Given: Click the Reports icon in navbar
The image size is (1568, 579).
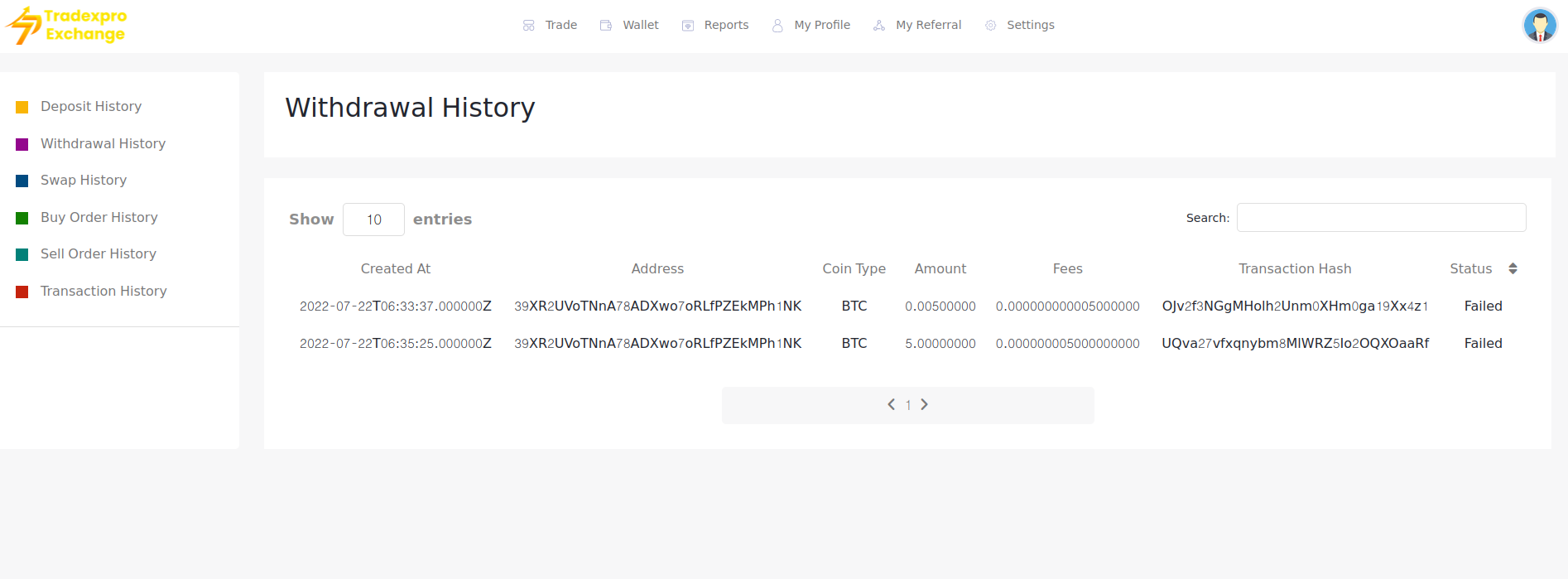Looking at the screenshot, I should coord(688,26).
